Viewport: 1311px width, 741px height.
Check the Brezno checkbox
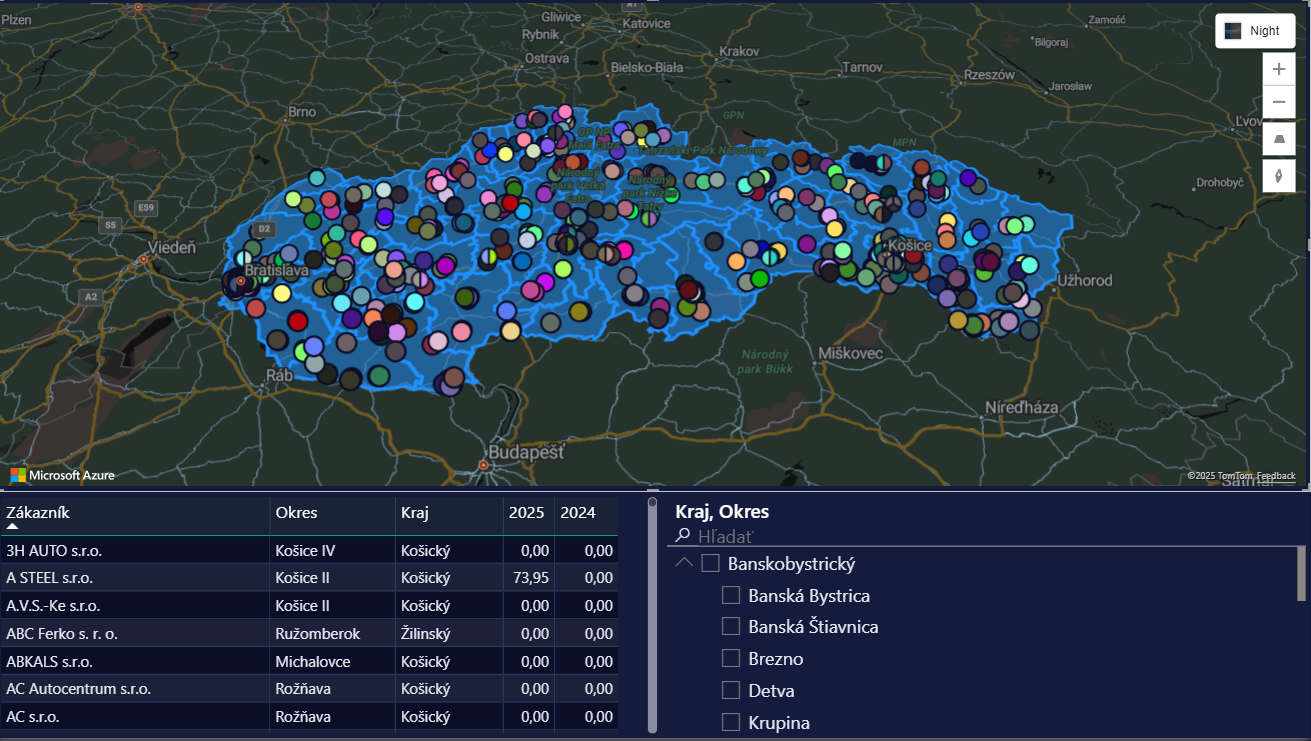[x=731, y=659]
